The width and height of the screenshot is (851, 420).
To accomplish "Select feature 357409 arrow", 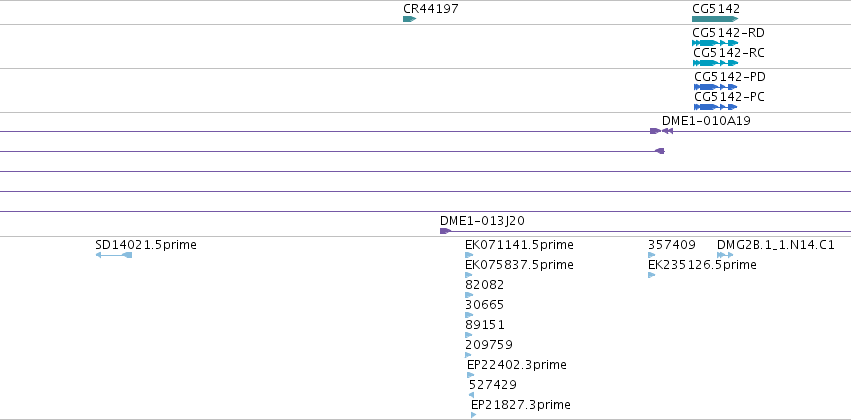I will (x=652, y=255).
